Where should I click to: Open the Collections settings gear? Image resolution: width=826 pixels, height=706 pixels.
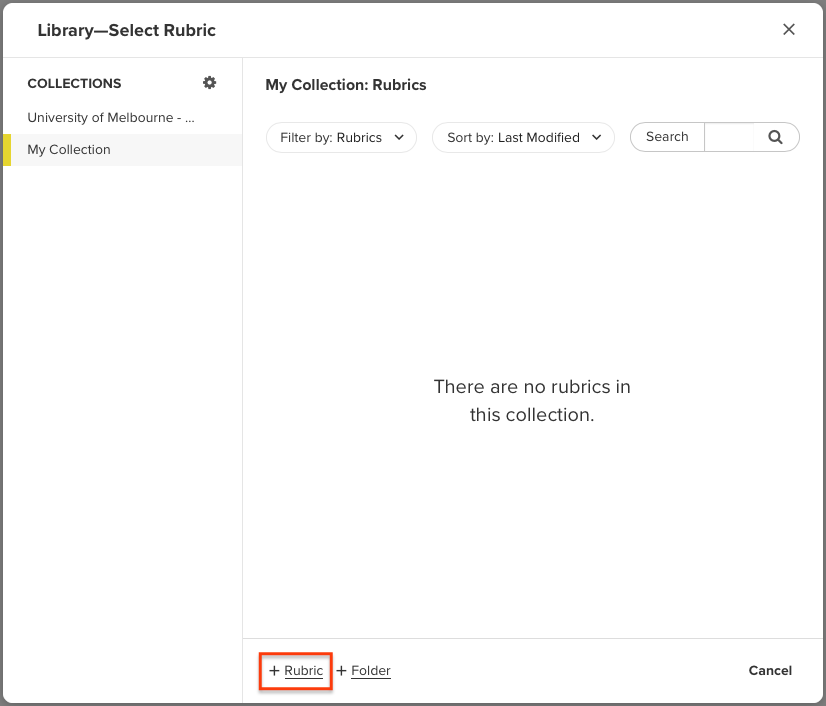(210, 83)
